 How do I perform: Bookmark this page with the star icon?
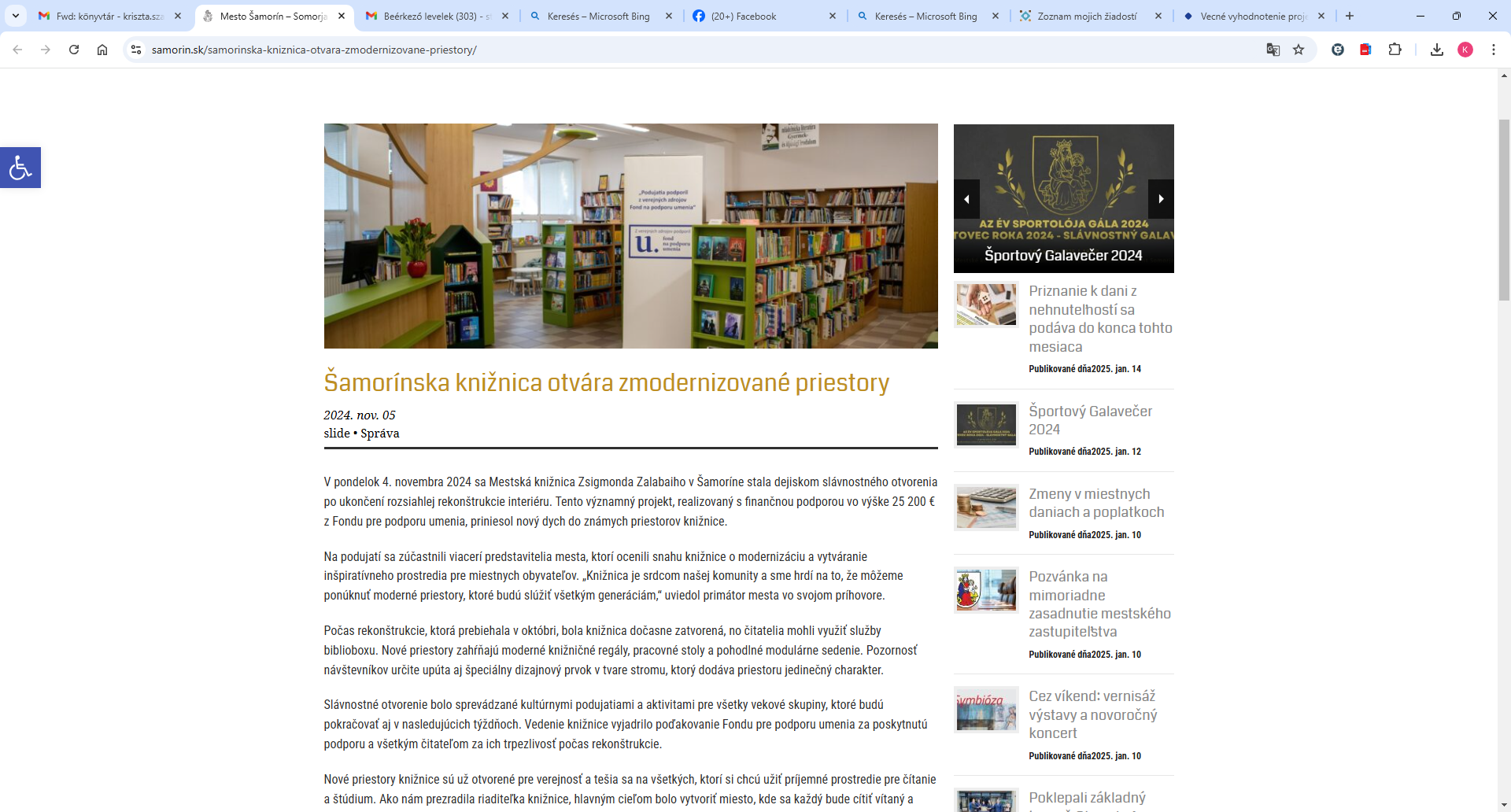point(1299,50)
